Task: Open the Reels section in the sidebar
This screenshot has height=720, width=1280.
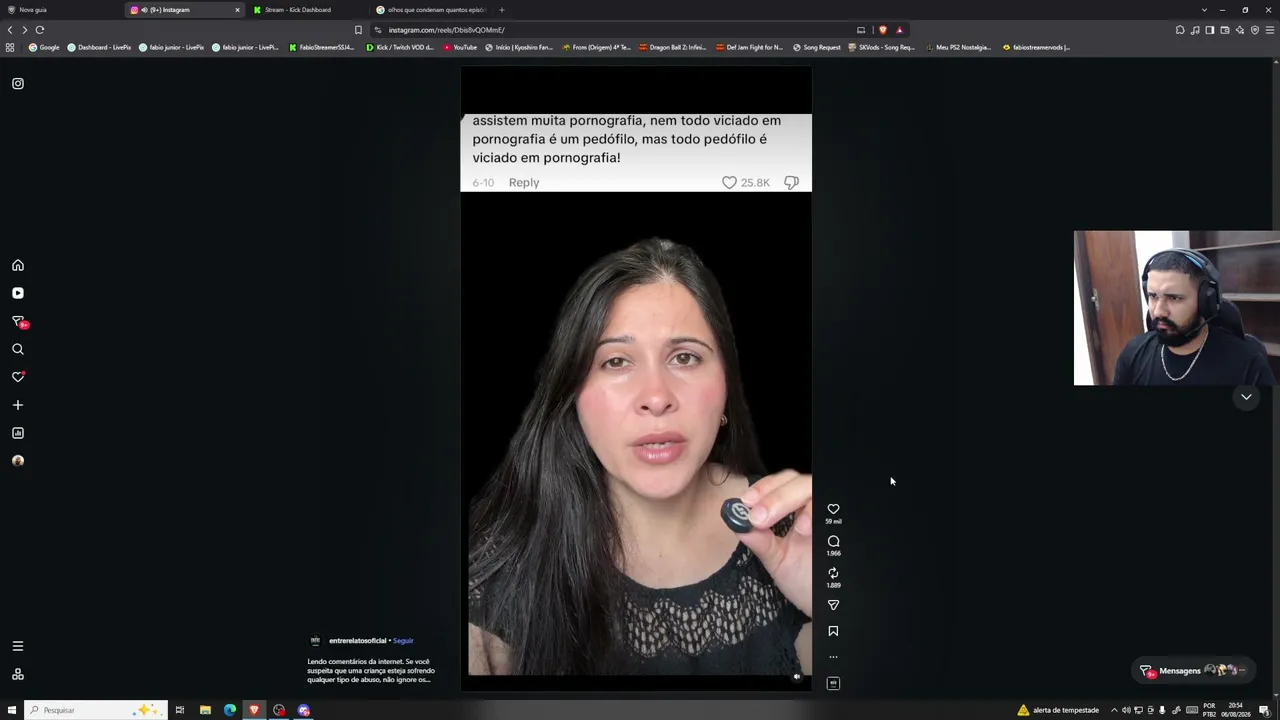Action: 18,293
